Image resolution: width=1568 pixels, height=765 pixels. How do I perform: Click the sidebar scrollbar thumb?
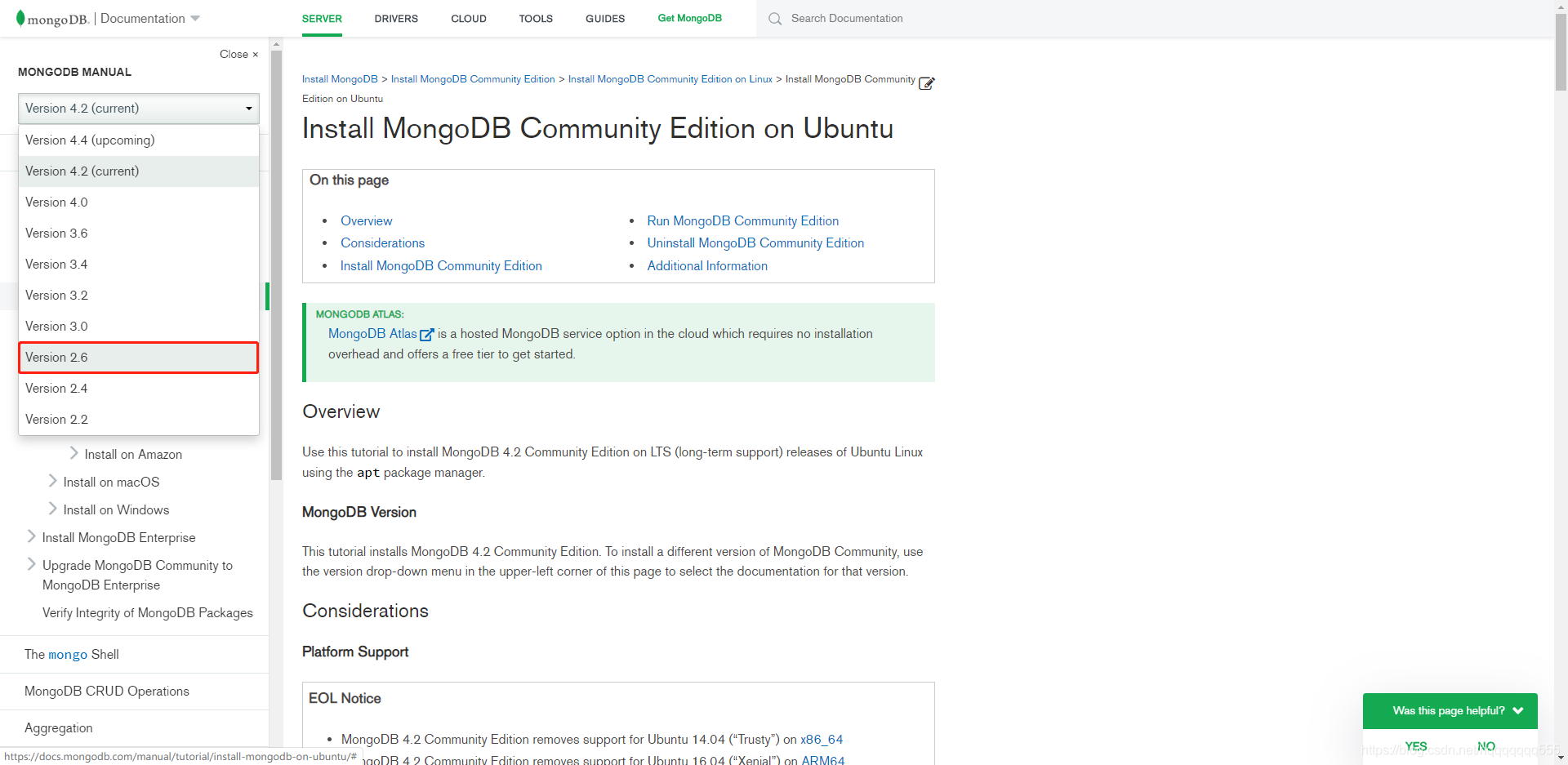pyautogui.click(x=276, y=265)
